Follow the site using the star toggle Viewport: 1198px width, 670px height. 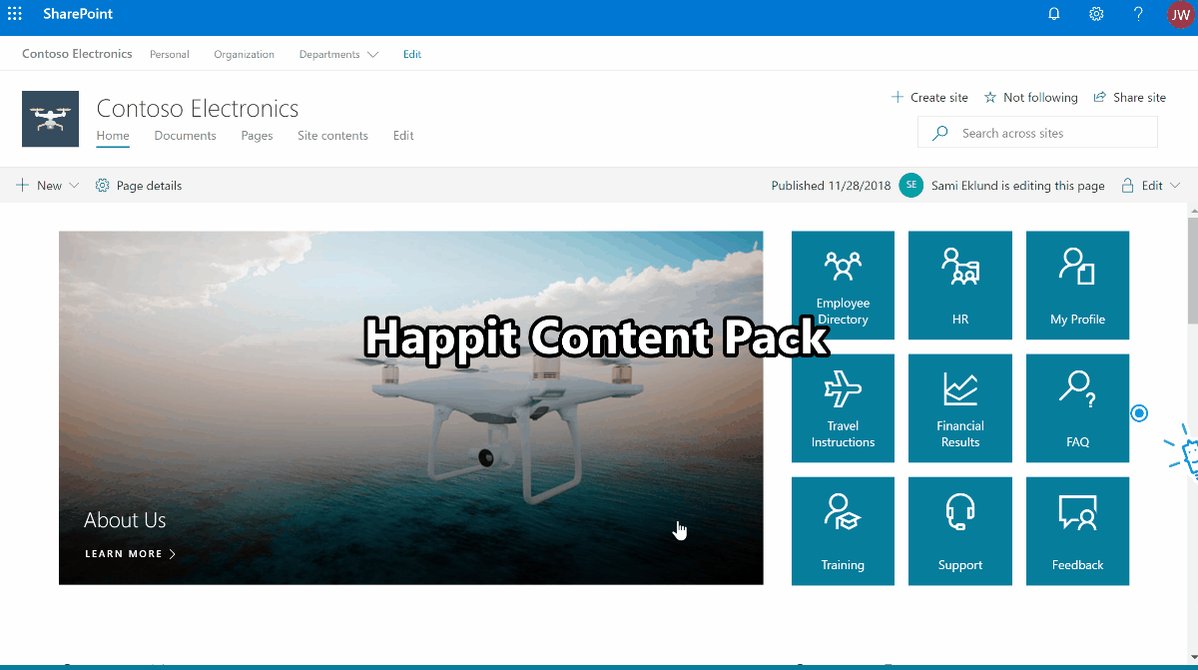pos(1030,98)
